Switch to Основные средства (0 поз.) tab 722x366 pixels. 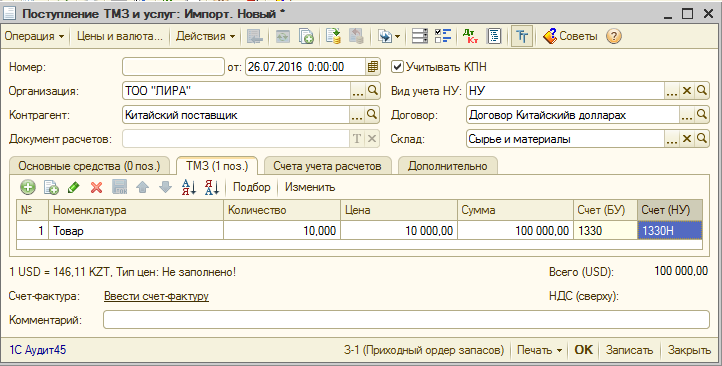pos(89,166)
